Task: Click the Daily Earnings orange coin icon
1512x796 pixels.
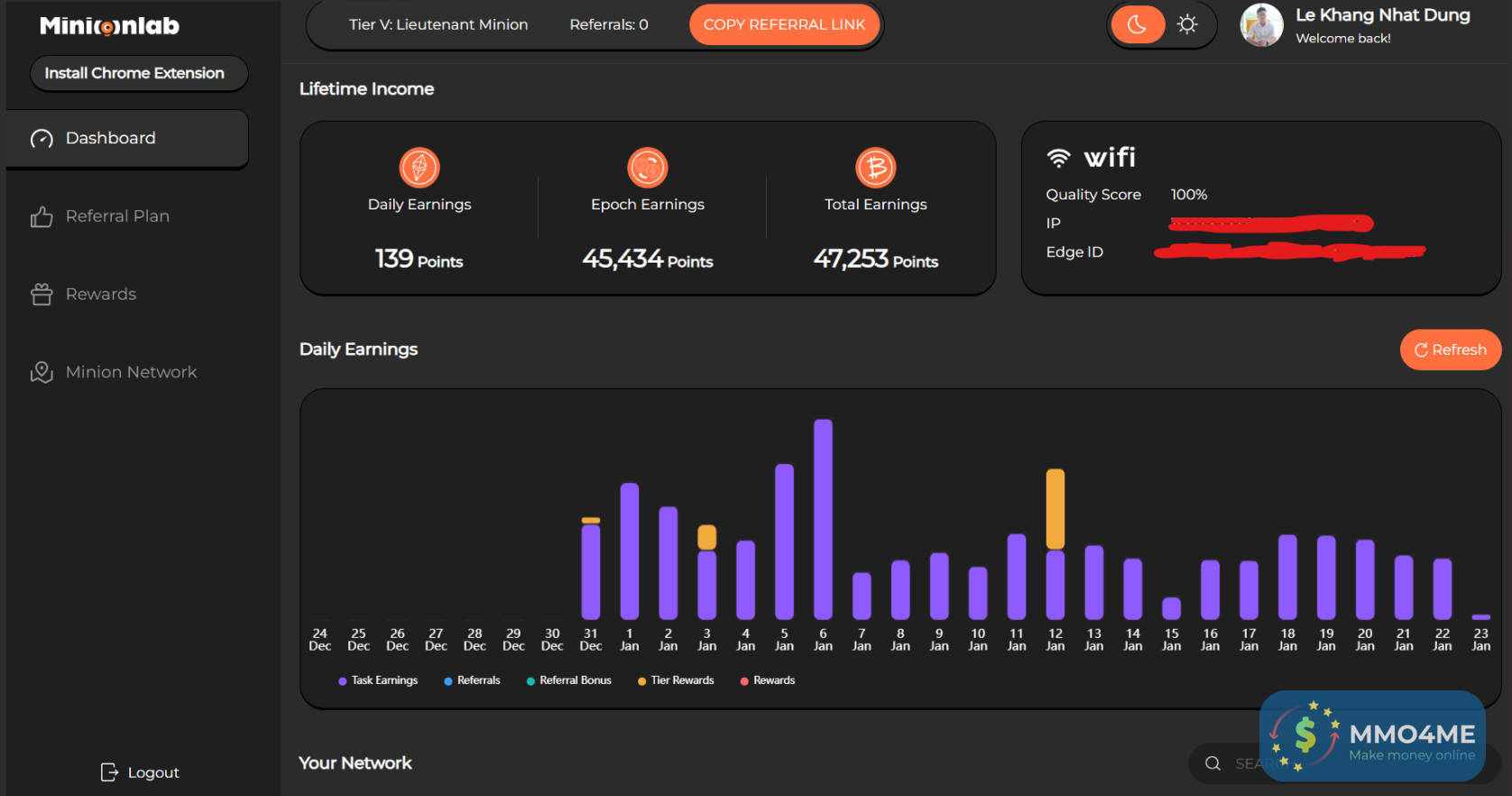Action: (419, 168)
